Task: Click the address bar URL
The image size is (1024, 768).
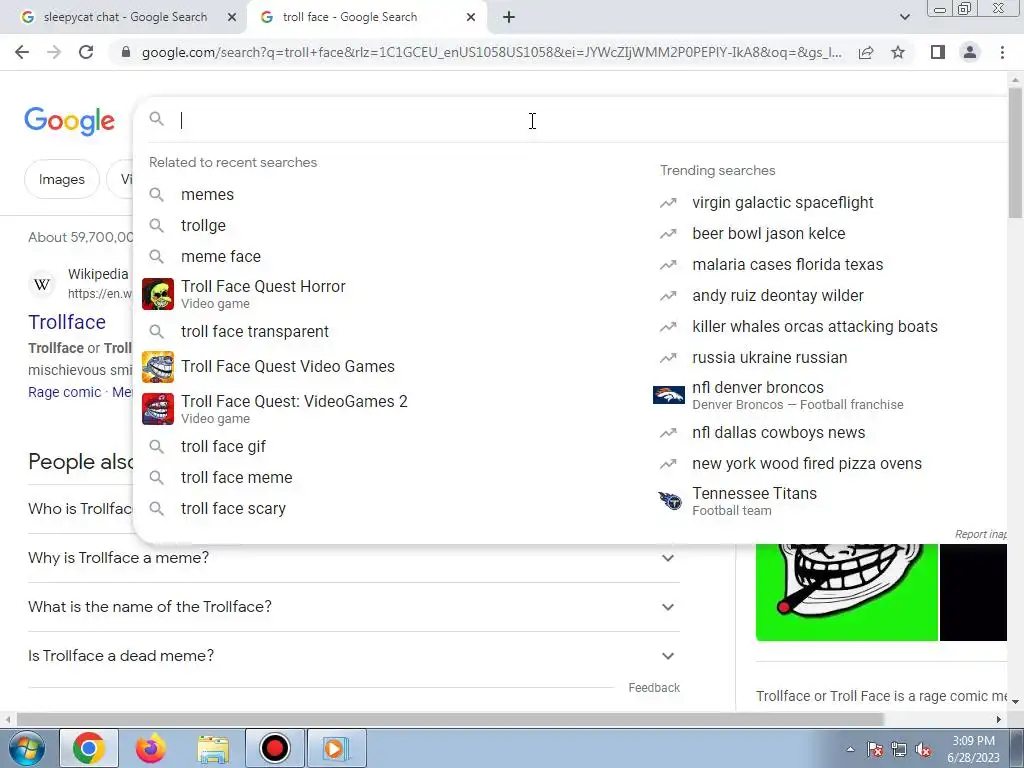Action: coord(491,52)
